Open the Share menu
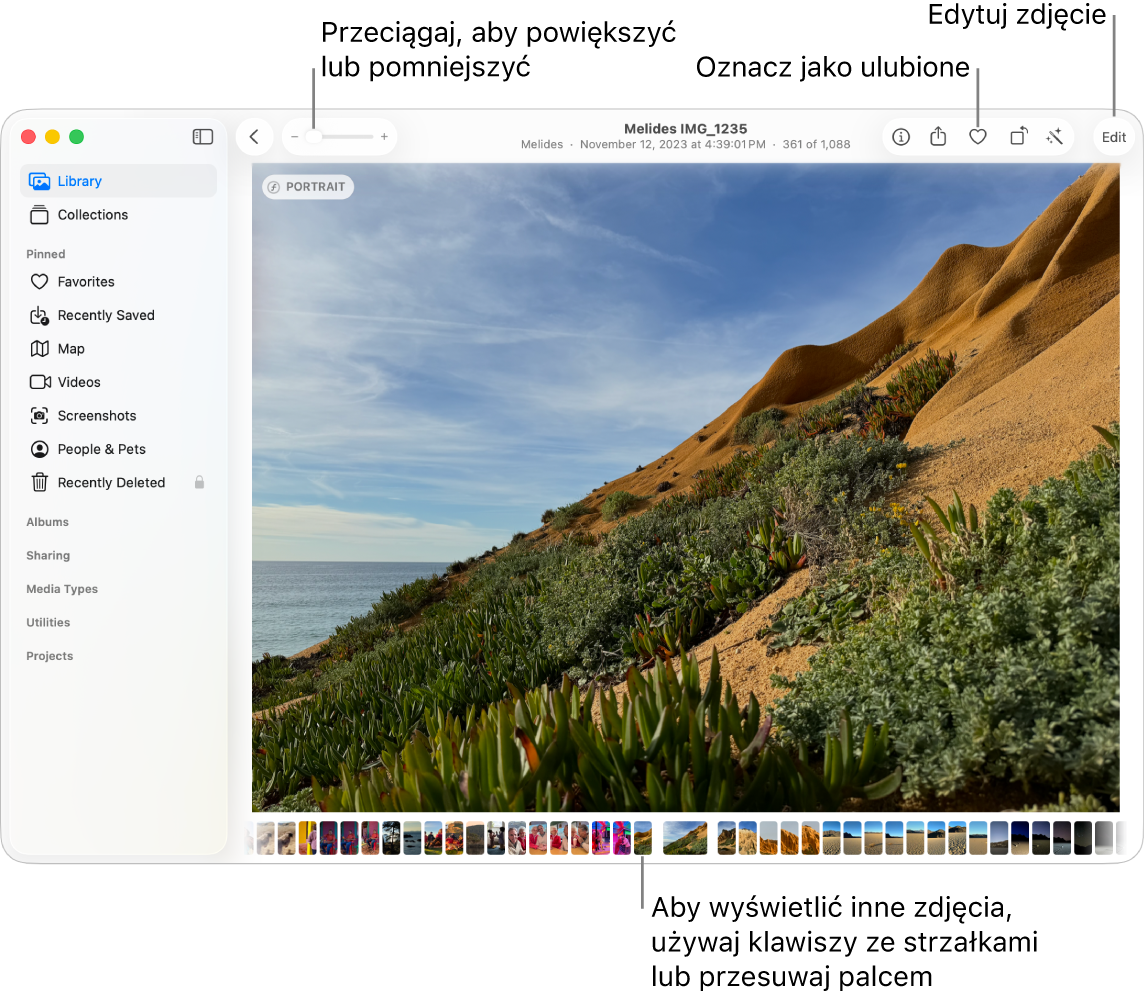The image size is (1144, 998). pos(938,137)
